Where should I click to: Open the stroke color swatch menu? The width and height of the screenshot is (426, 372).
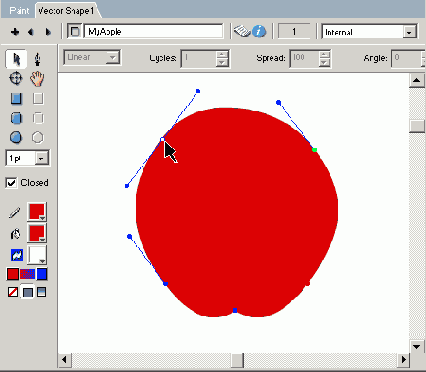click(x=37, y=212)
